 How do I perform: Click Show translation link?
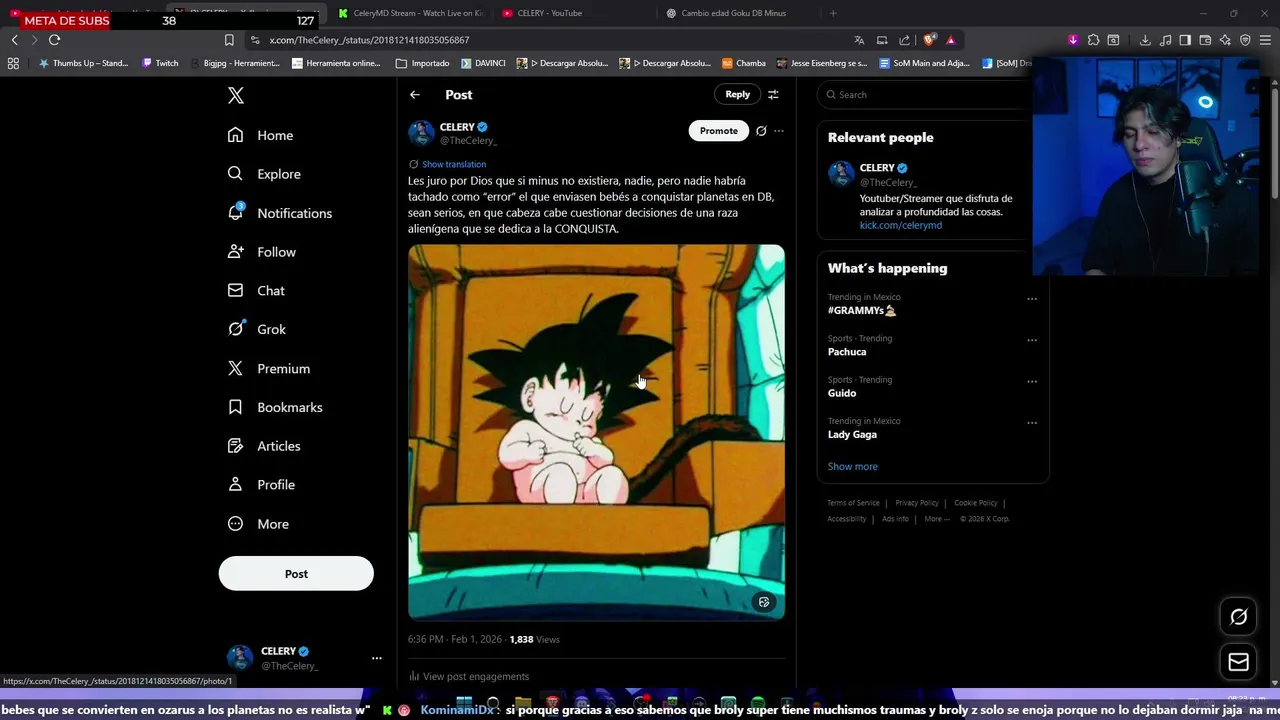point(454,164)
